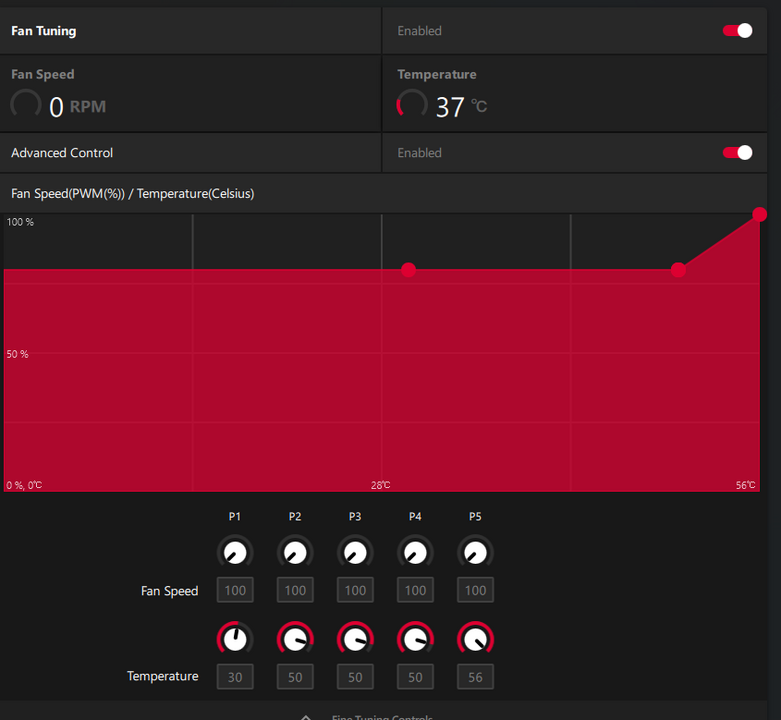Select the P4 fan speed value field

pyautogui.click(x=415, y=590)
